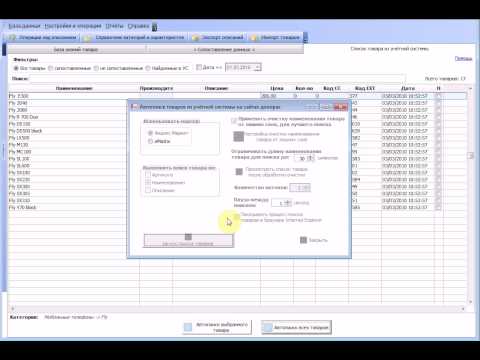
Task: Click the 'Импорт товаров' toolbar button
Action: [x=276, y=38]
